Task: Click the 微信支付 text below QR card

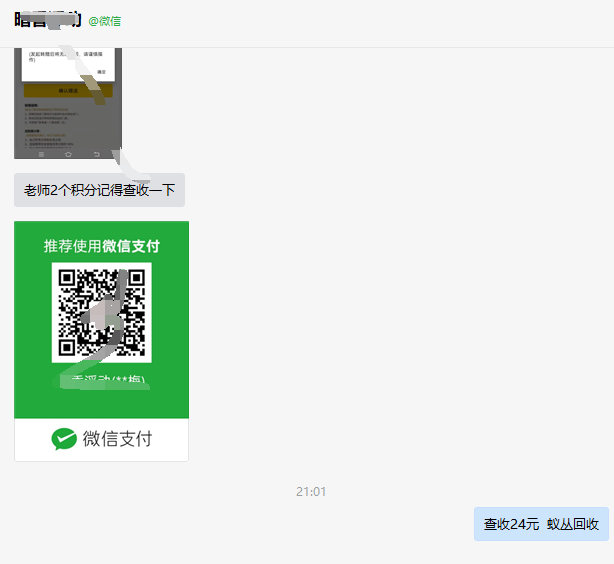Action: tap(117, 439)
